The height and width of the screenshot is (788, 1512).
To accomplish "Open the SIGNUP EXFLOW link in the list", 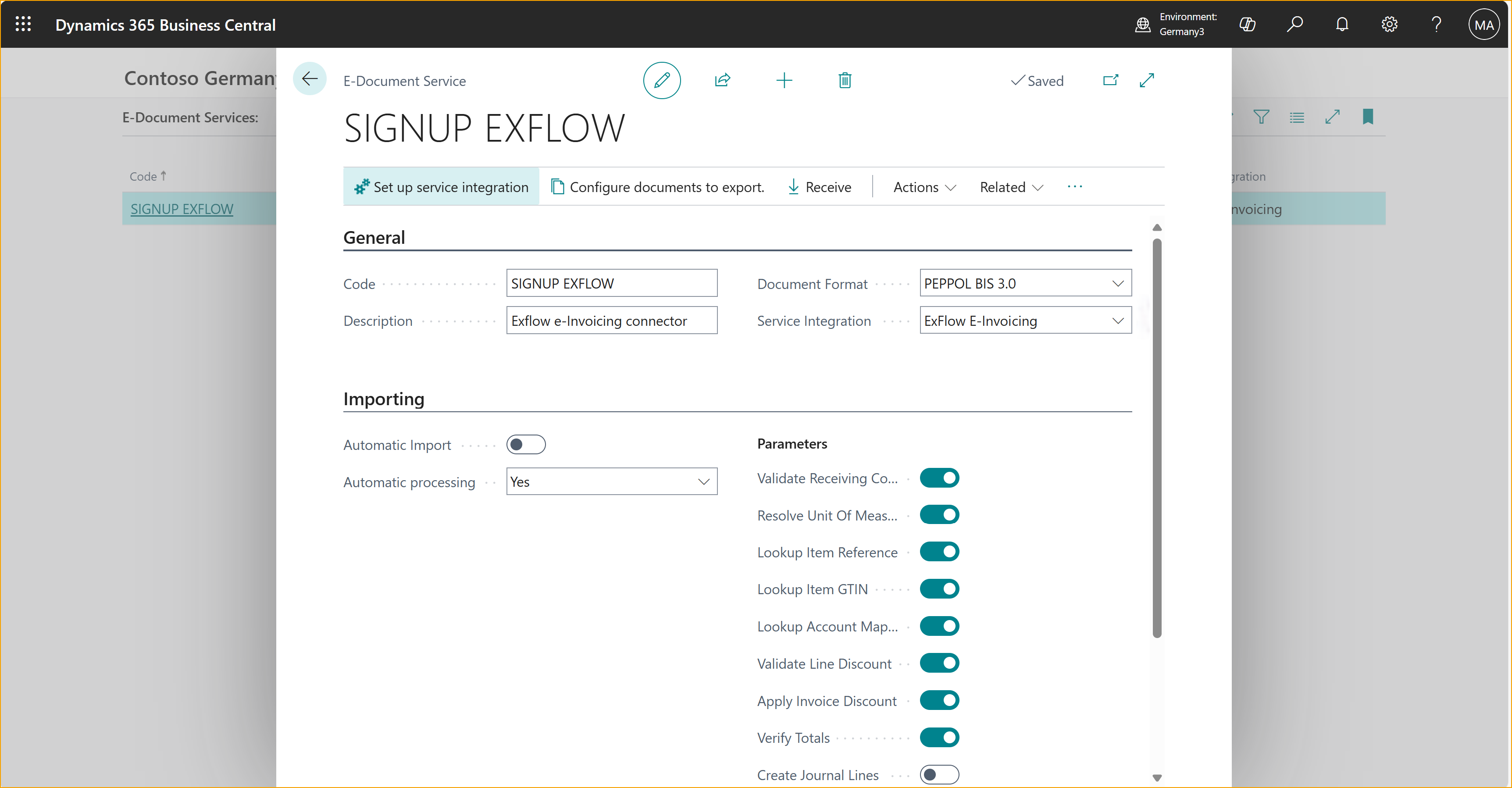I will pos(182,208).
